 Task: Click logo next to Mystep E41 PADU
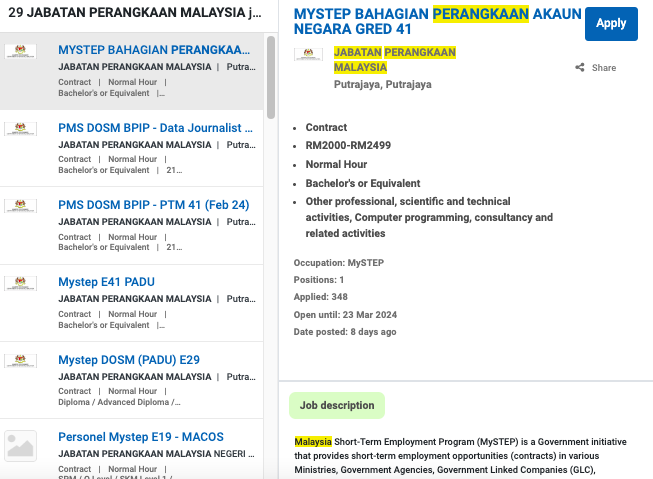tap(21, 283)
